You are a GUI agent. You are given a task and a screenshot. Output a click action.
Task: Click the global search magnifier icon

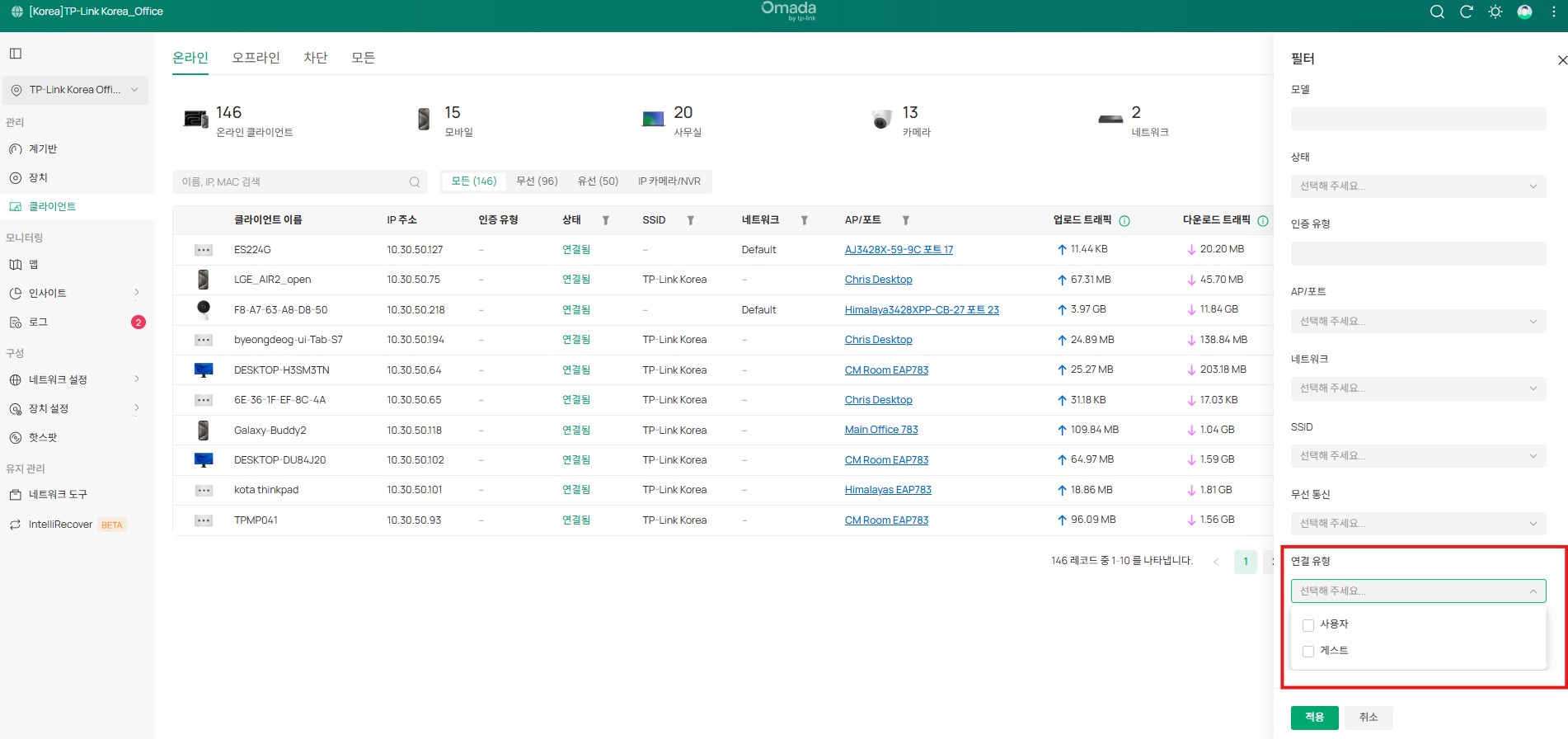tap(1437, 12)
